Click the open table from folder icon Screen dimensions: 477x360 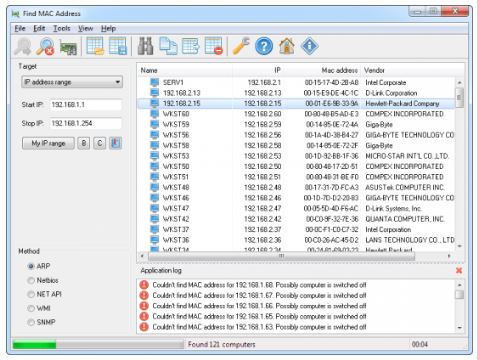tap(95, 46)
